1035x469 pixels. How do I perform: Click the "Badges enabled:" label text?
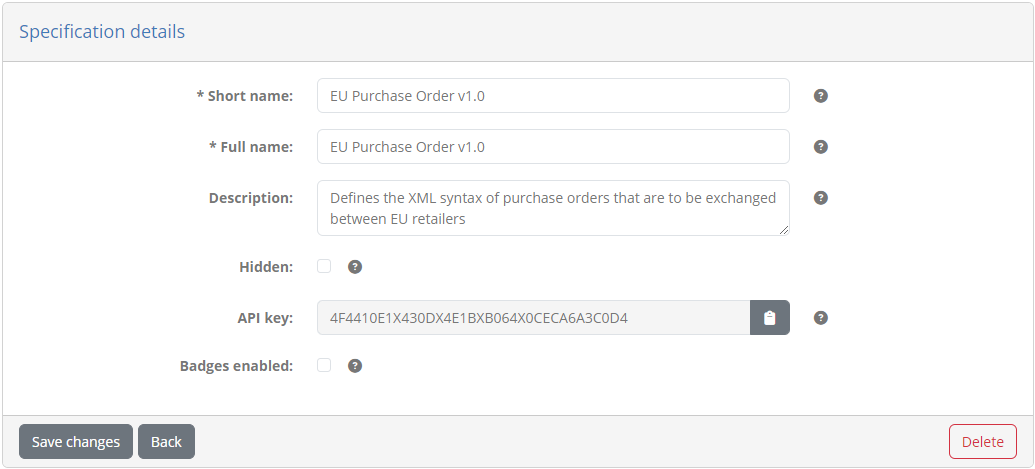[x=236, y=365]
